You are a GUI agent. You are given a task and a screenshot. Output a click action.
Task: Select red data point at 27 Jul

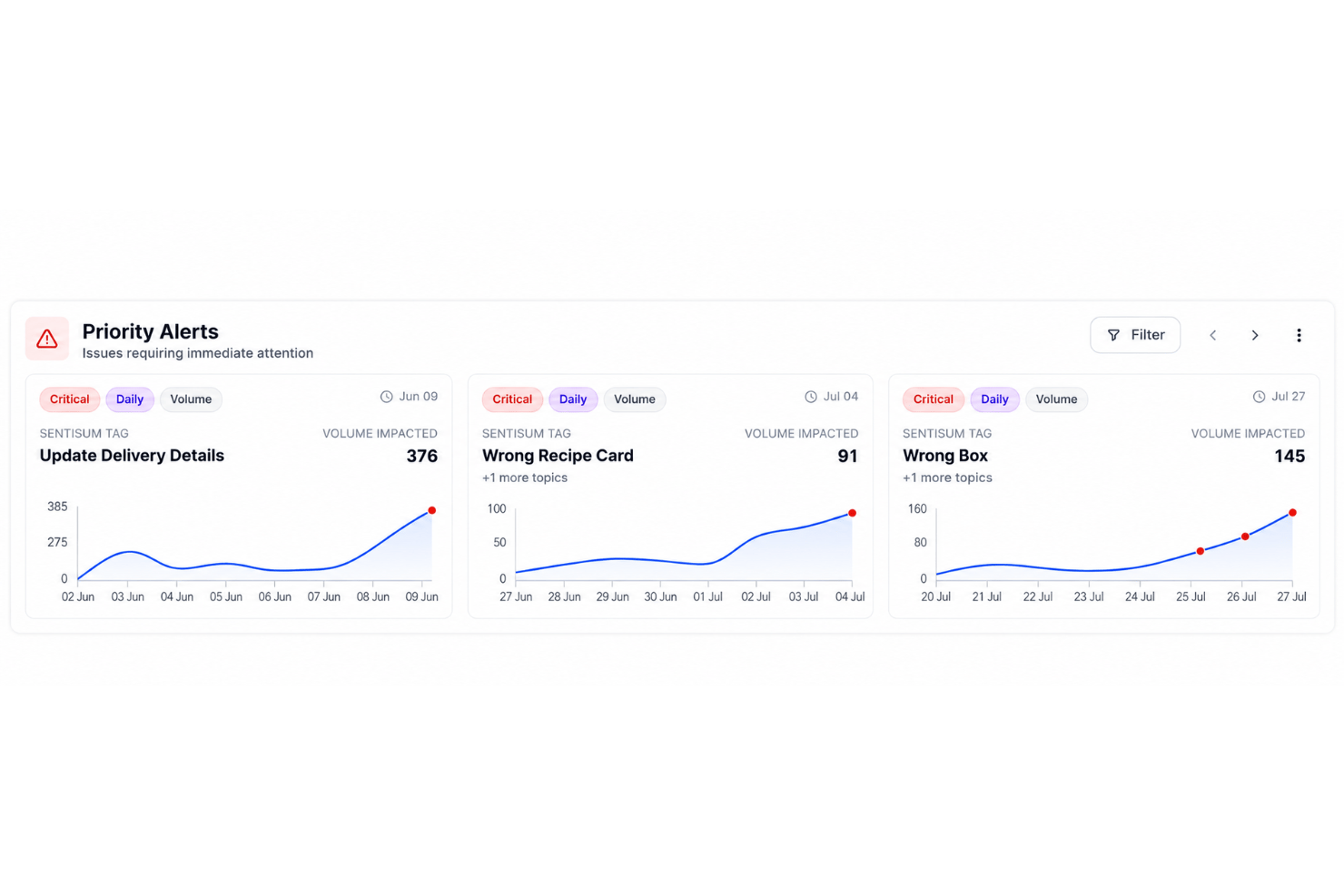point(1292,513)
